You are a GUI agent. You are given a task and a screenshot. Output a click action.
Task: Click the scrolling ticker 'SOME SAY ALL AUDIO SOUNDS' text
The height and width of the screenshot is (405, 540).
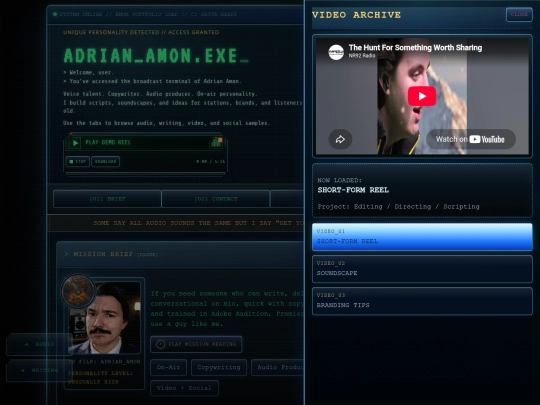pos(198,223)
